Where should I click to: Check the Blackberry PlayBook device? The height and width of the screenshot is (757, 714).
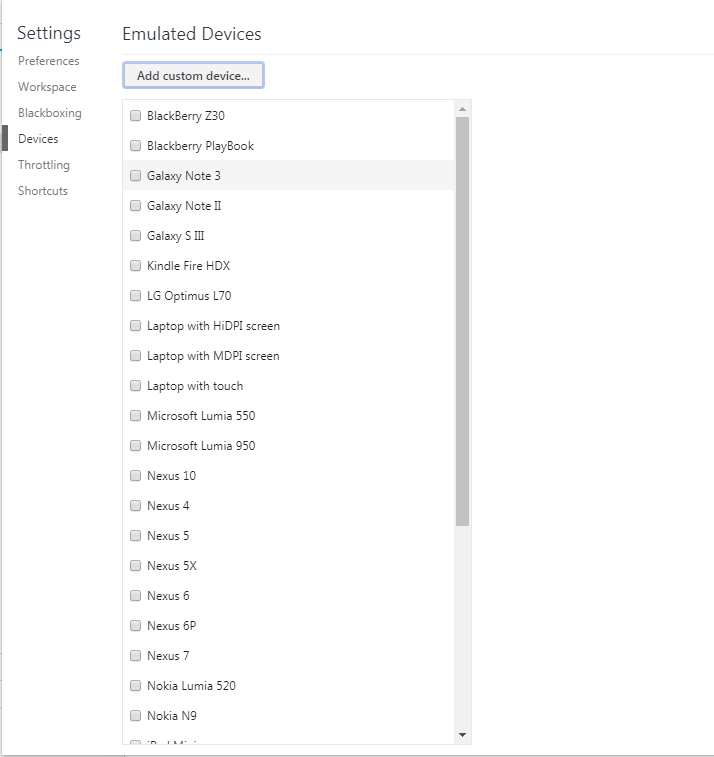(x=136, y=145)
